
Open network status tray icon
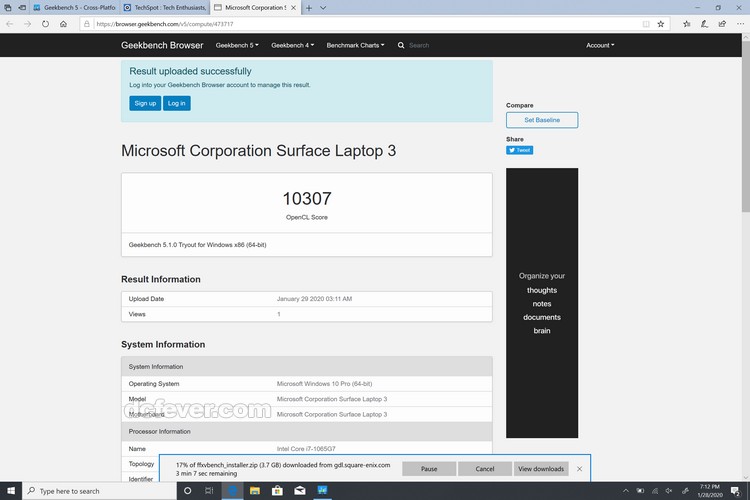pos(655,491)
